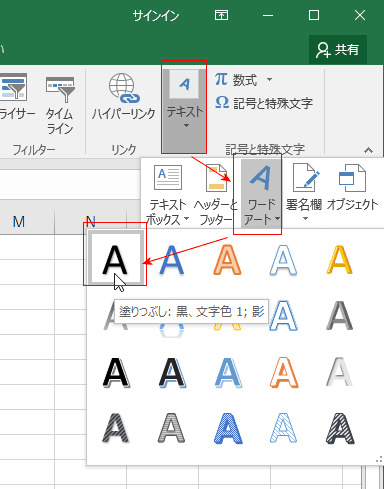The image size is (384, 489).
Task: Open ribbon display options icon
Action: 221,15
